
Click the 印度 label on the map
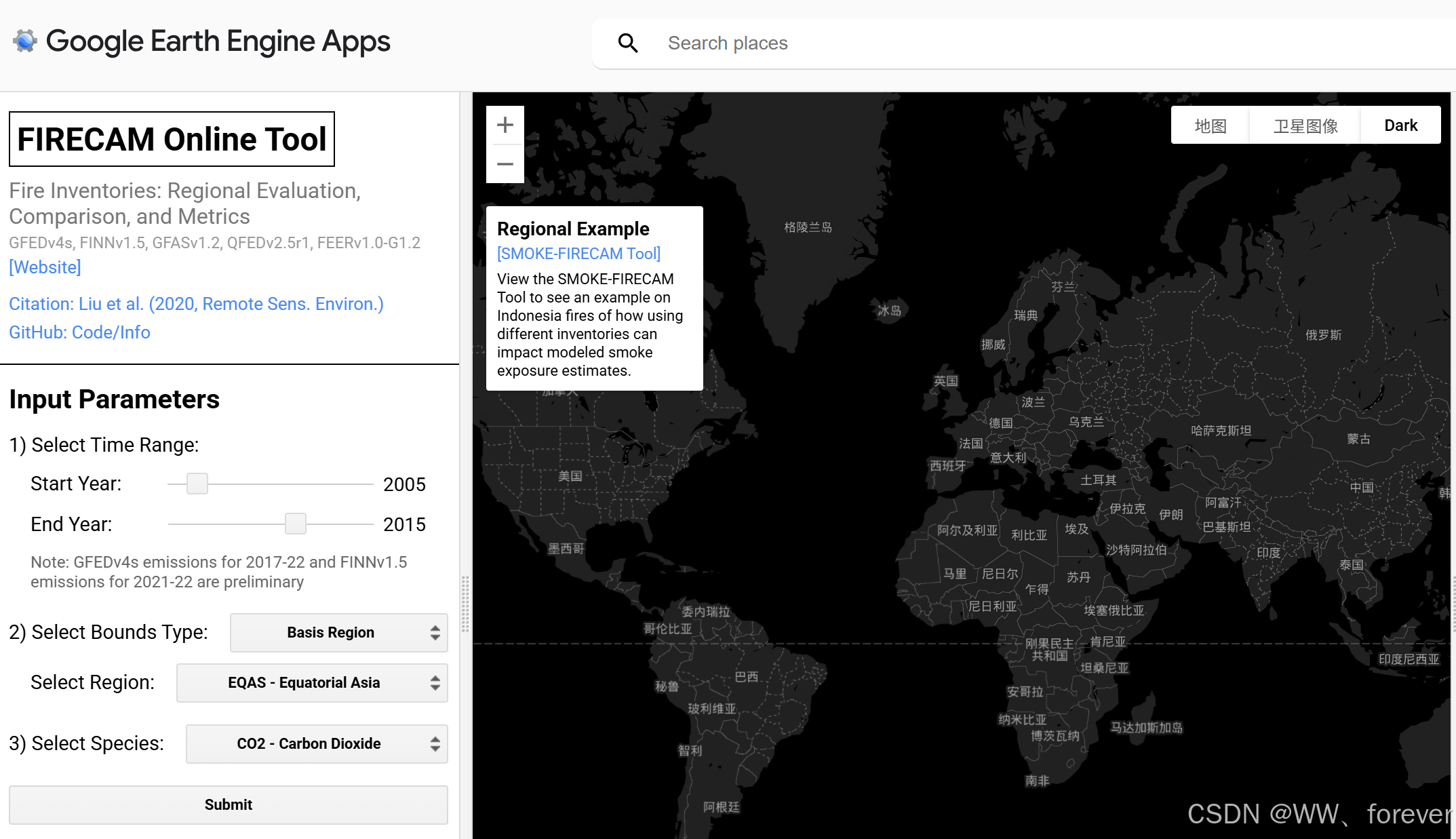(1269, 553)
